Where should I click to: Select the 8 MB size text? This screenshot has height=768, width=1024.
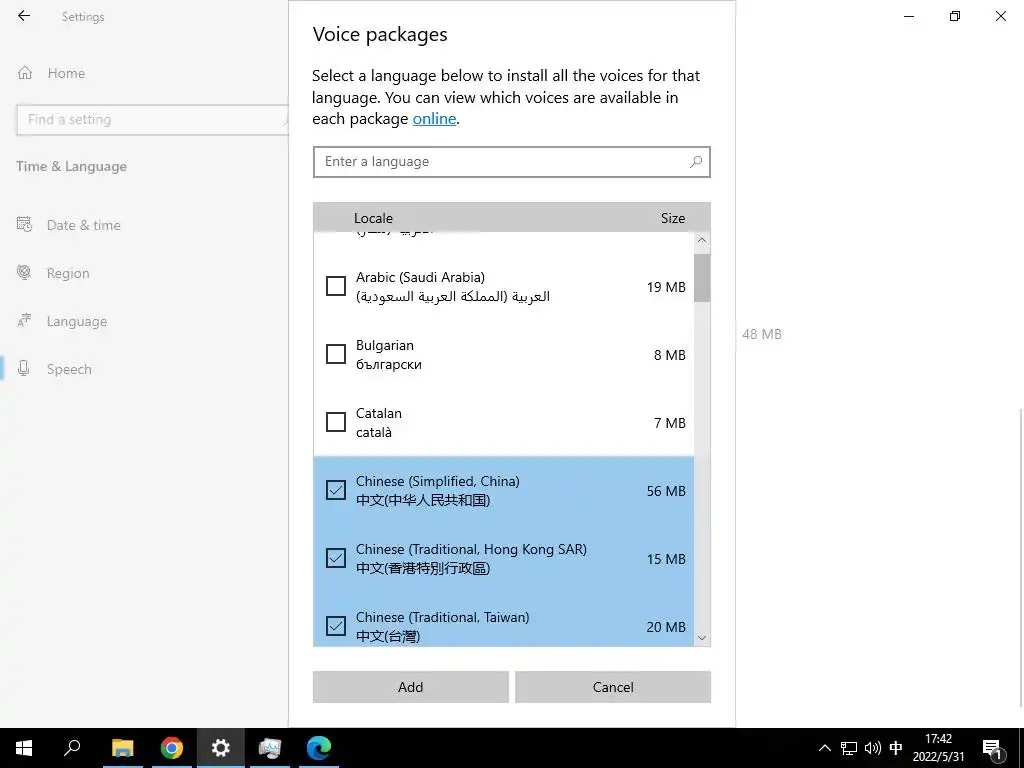669,355
